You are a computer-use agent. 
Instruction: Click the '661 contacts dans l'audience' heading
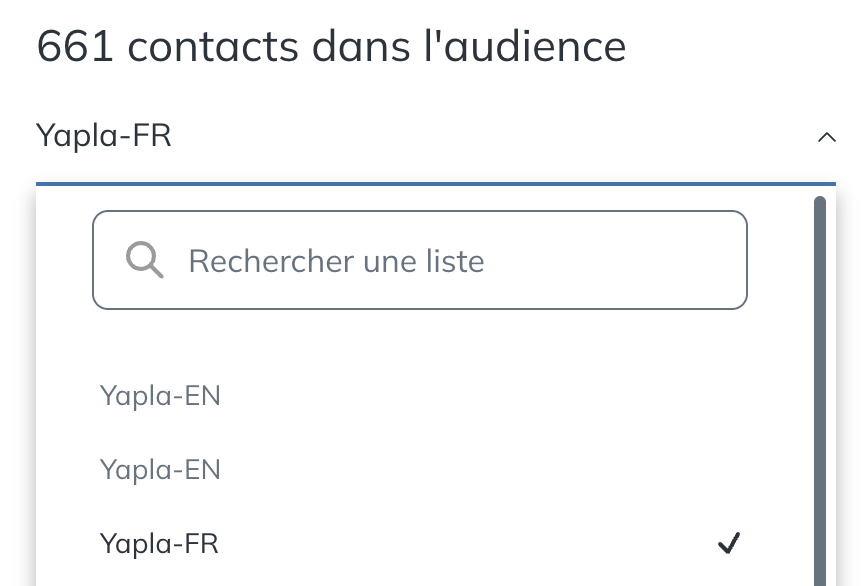click(331, 46)
